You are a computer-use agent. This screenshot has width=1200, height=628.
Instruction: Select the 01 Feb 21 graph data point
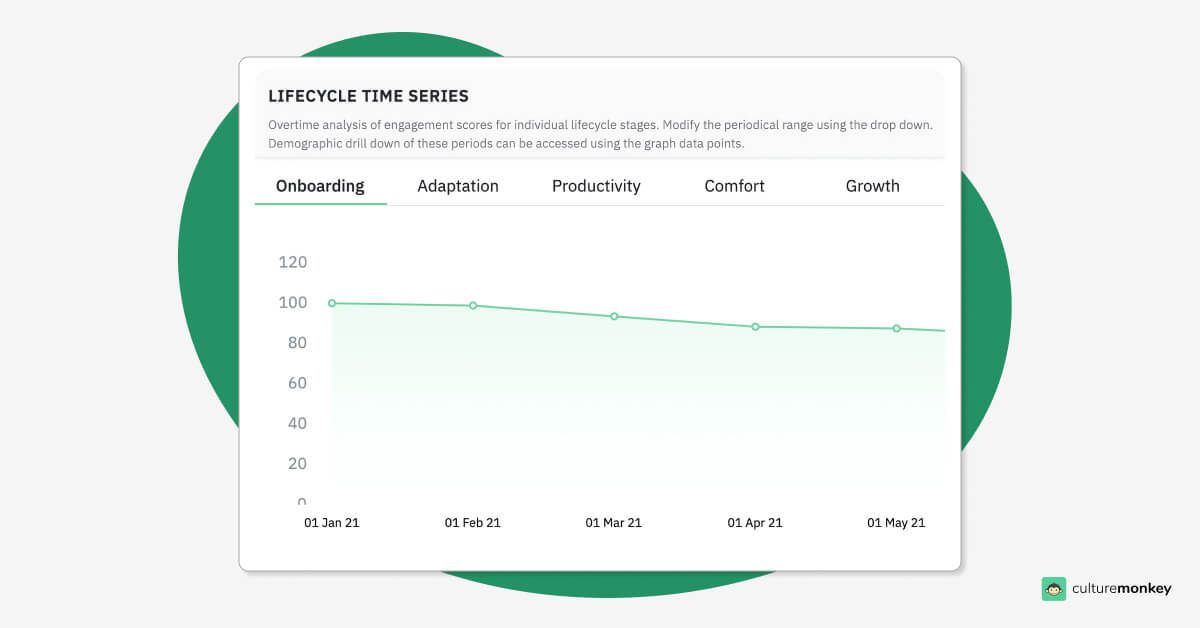click(472, 306)
